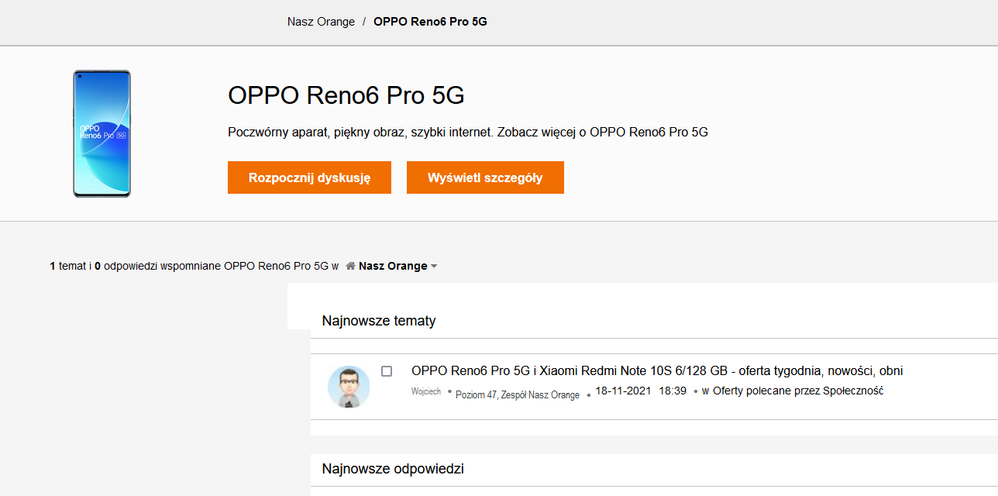This screenshot has height=496, width=998.
Task: Click the home icon beside Nasz Orange
Action: pos(350,267)
